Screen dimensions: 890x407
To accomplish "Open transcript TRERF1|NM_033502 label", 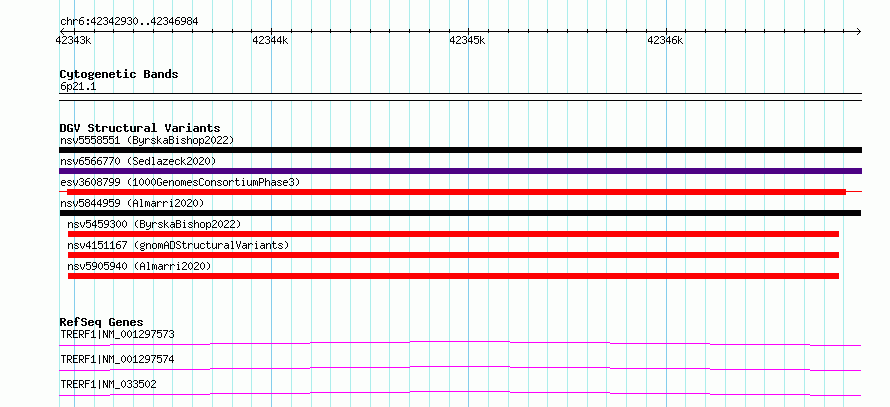I will click(x=108, y=384).
